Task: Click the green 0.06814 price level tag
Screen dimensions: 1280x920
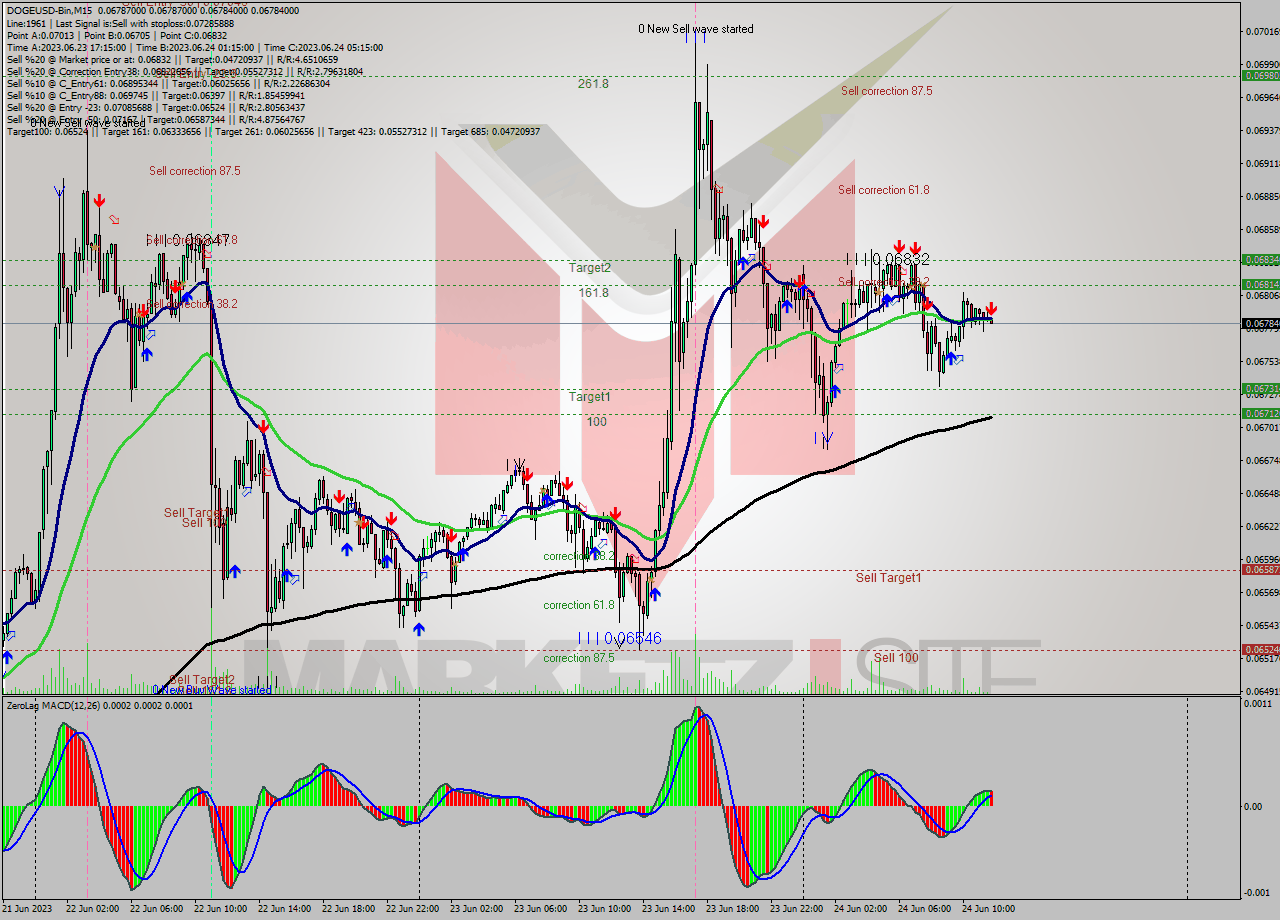Action: click(x=1260, y=285)
